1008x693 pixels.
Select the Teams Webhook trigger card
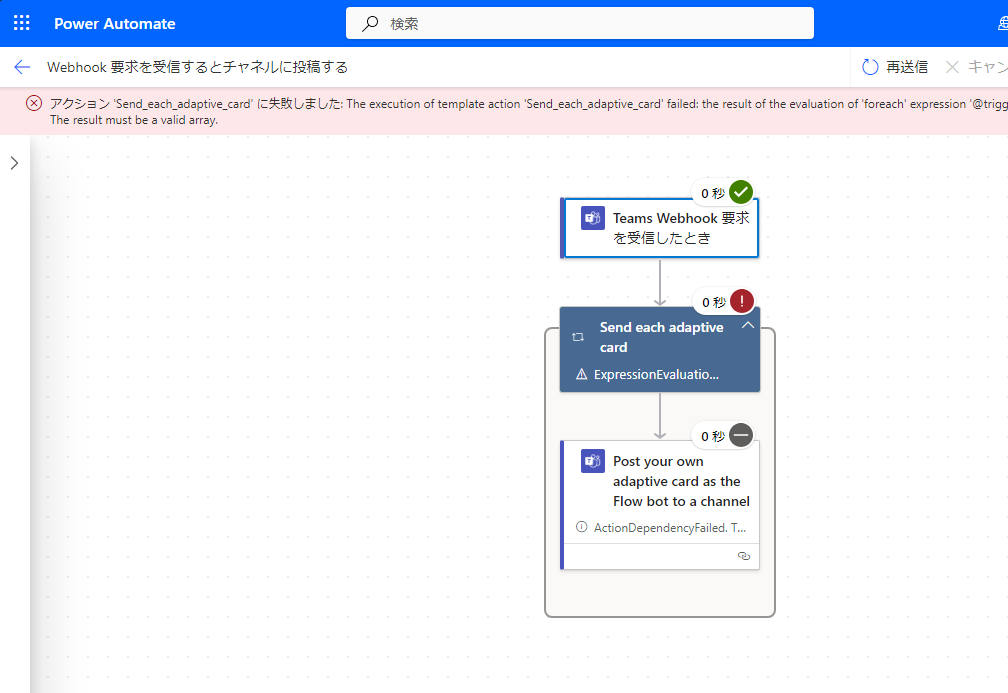click(x=660, y=227)
